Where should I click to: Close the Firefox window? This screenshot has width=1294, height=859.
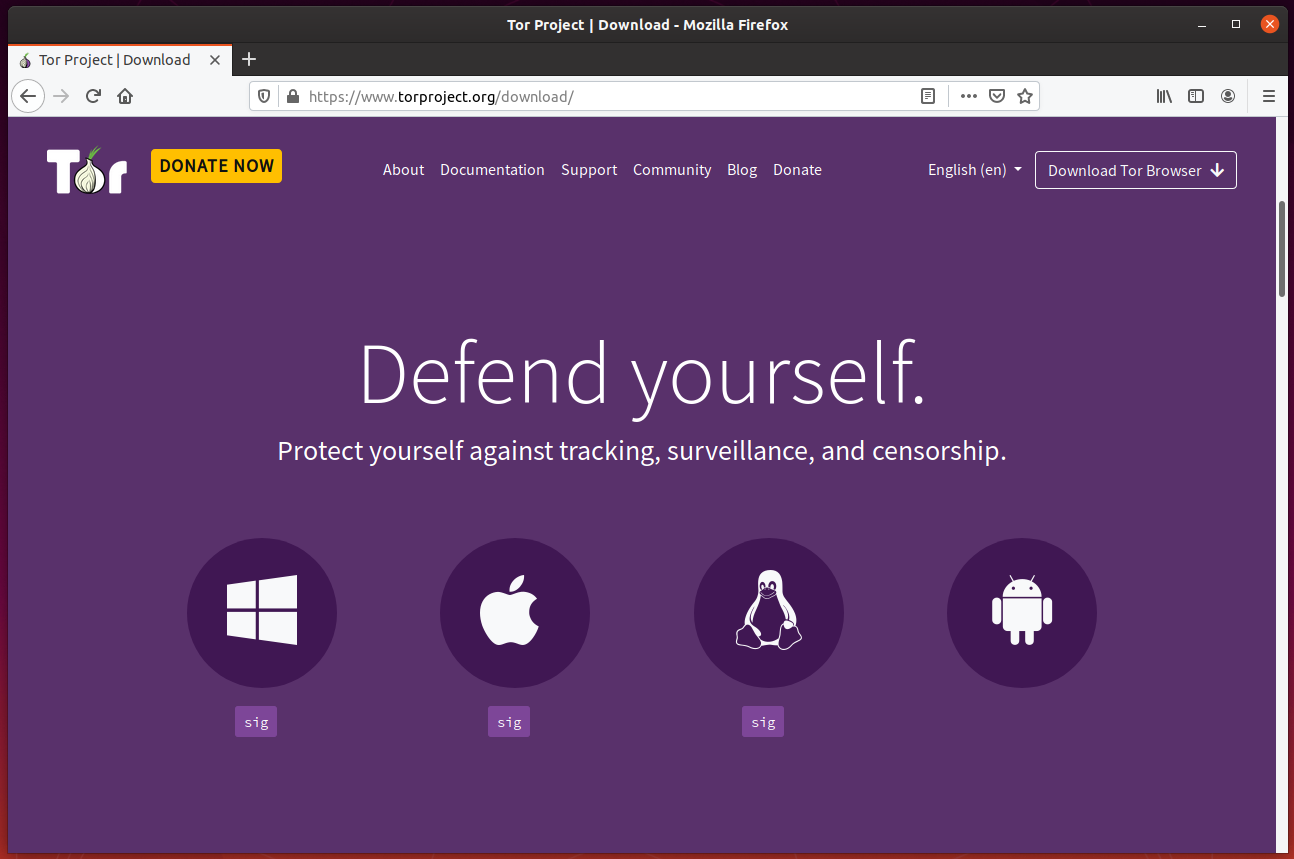[1270, 24]
